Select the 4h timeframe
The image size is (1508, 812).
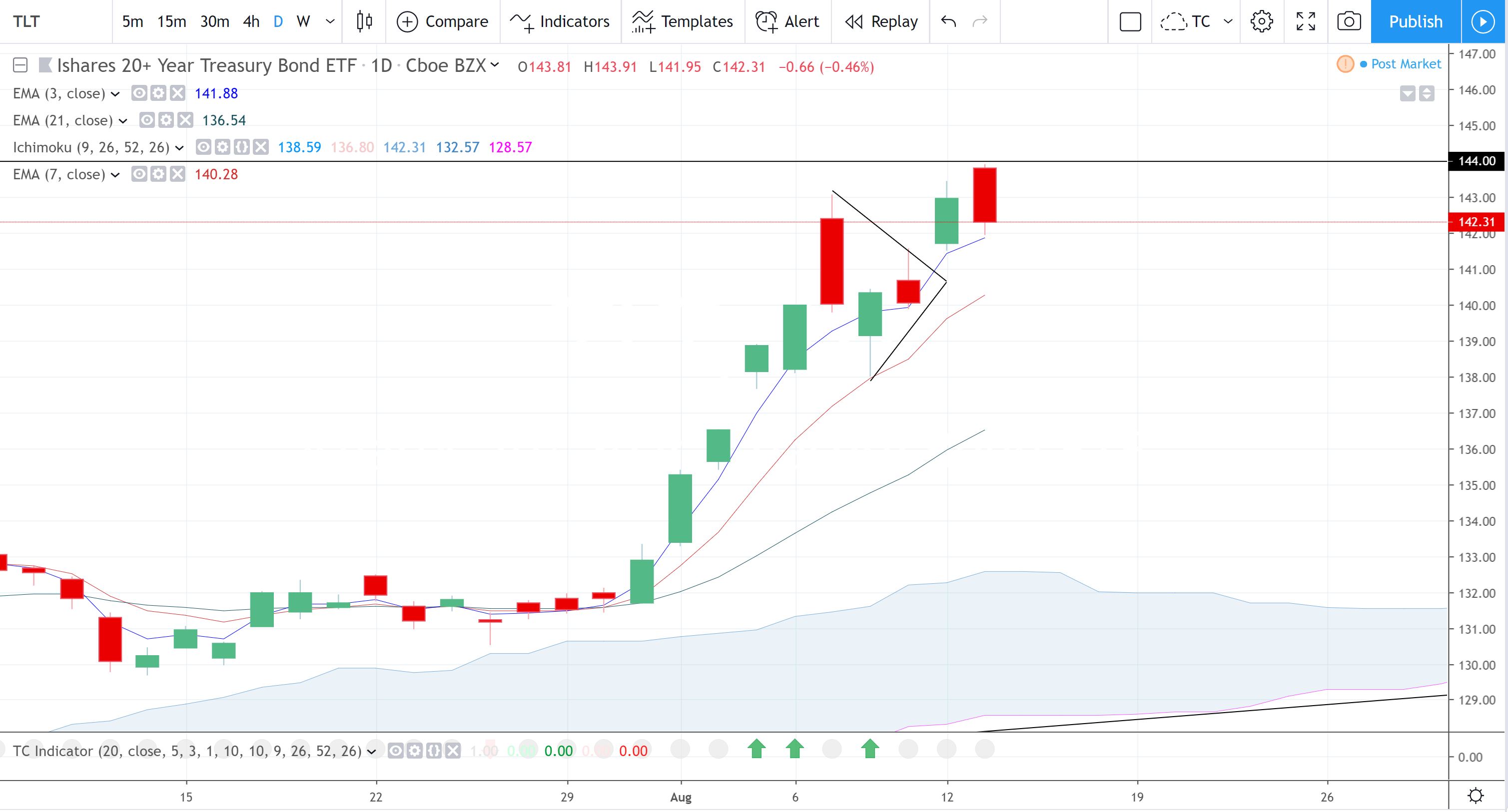click(251, 21)
